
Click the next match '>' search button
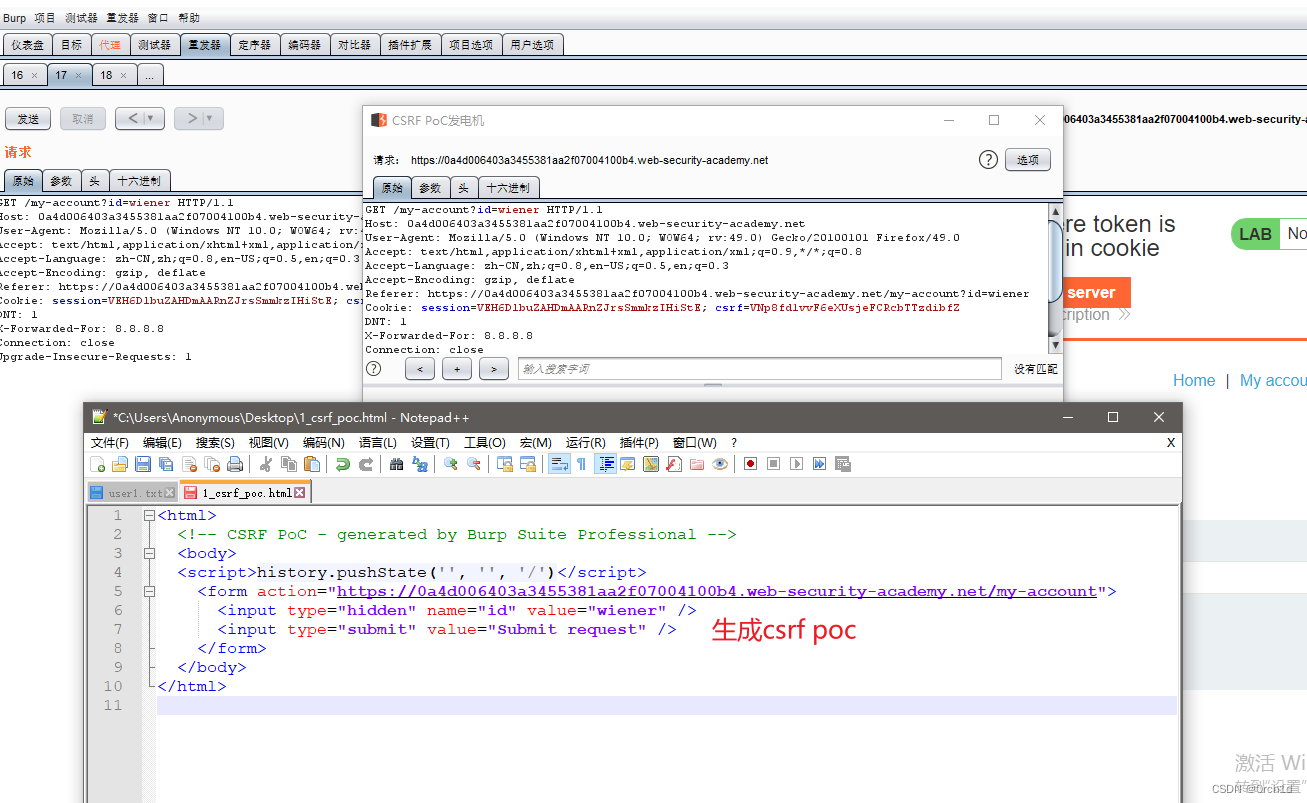[x=494, y=369]
